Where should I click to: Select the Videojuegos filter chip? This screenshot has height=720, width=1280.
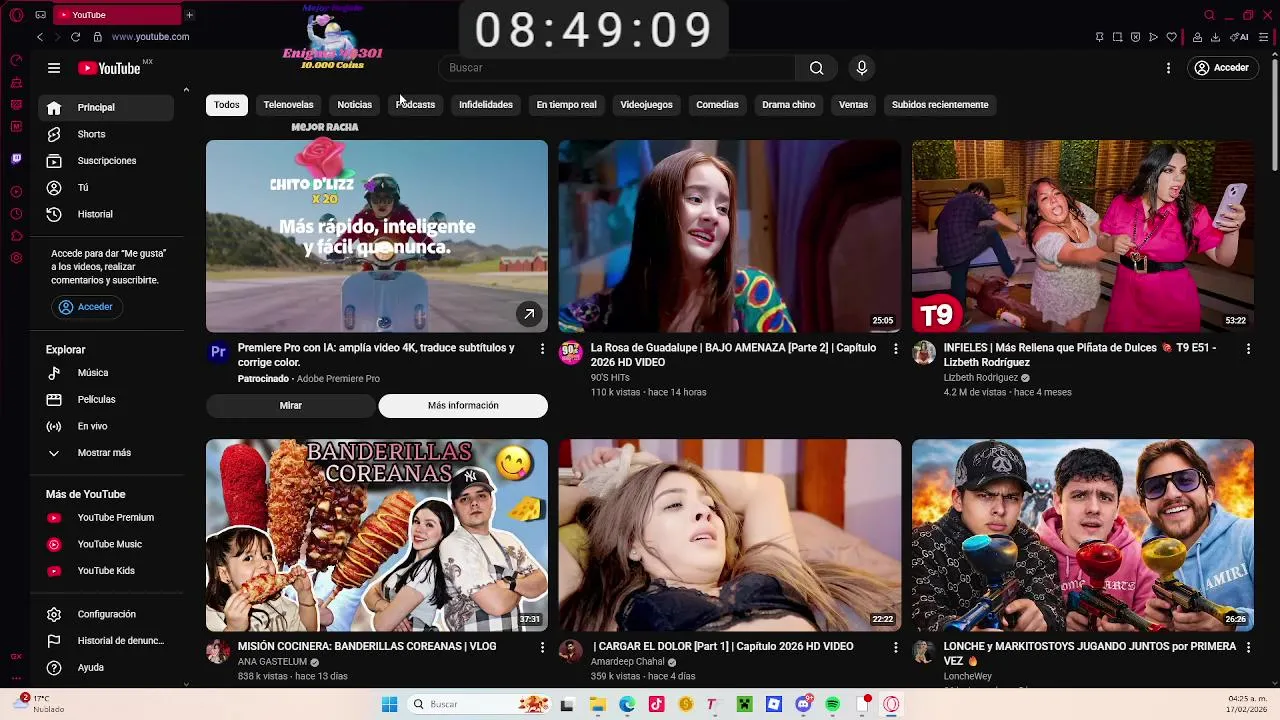[x=646, y=105]
